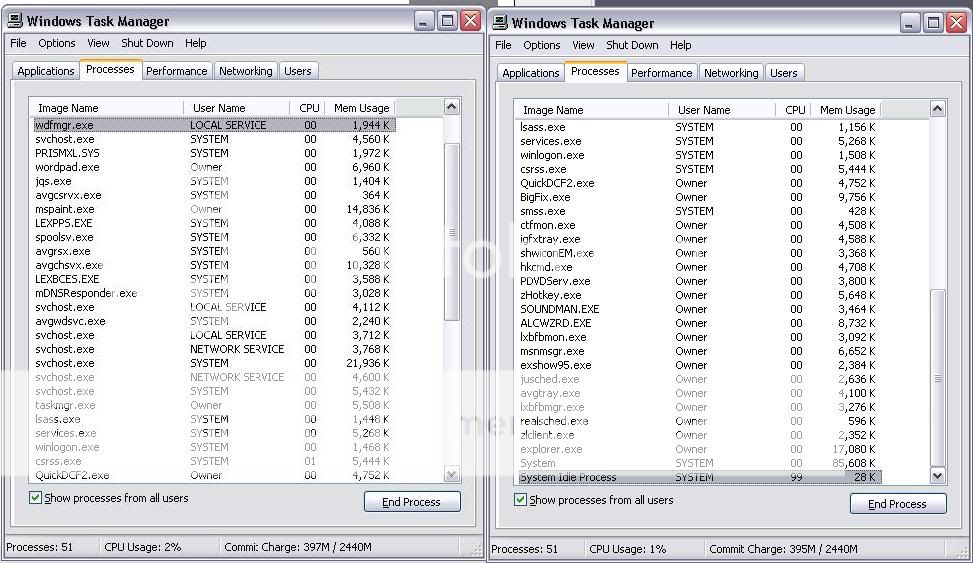Click scroll down arrow in left window list
This screenshot has width=973, height=563.
[x=452, y=474]
